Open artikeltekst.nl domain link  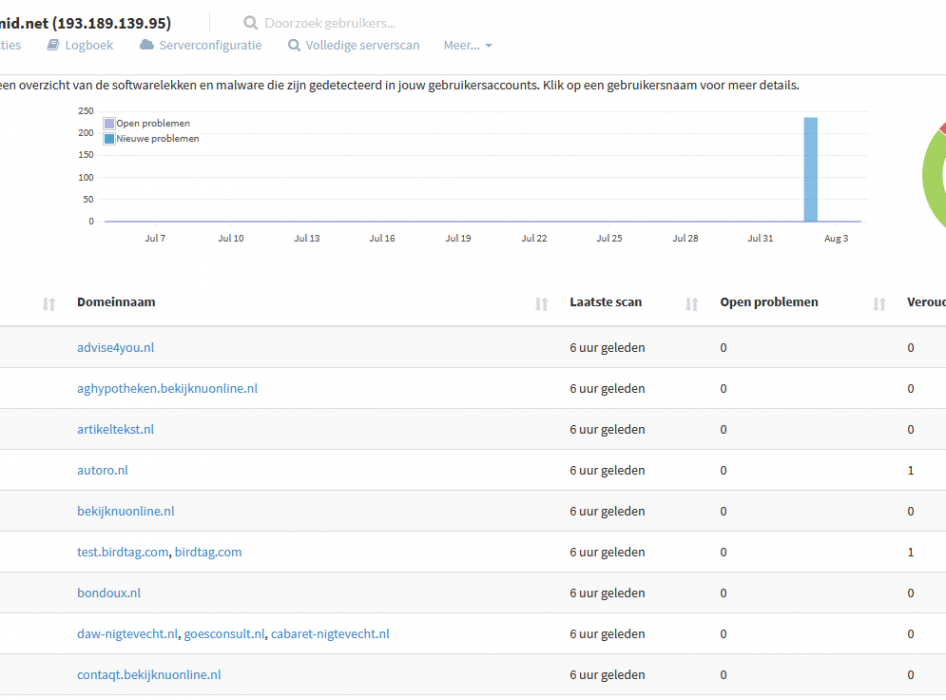115,430
